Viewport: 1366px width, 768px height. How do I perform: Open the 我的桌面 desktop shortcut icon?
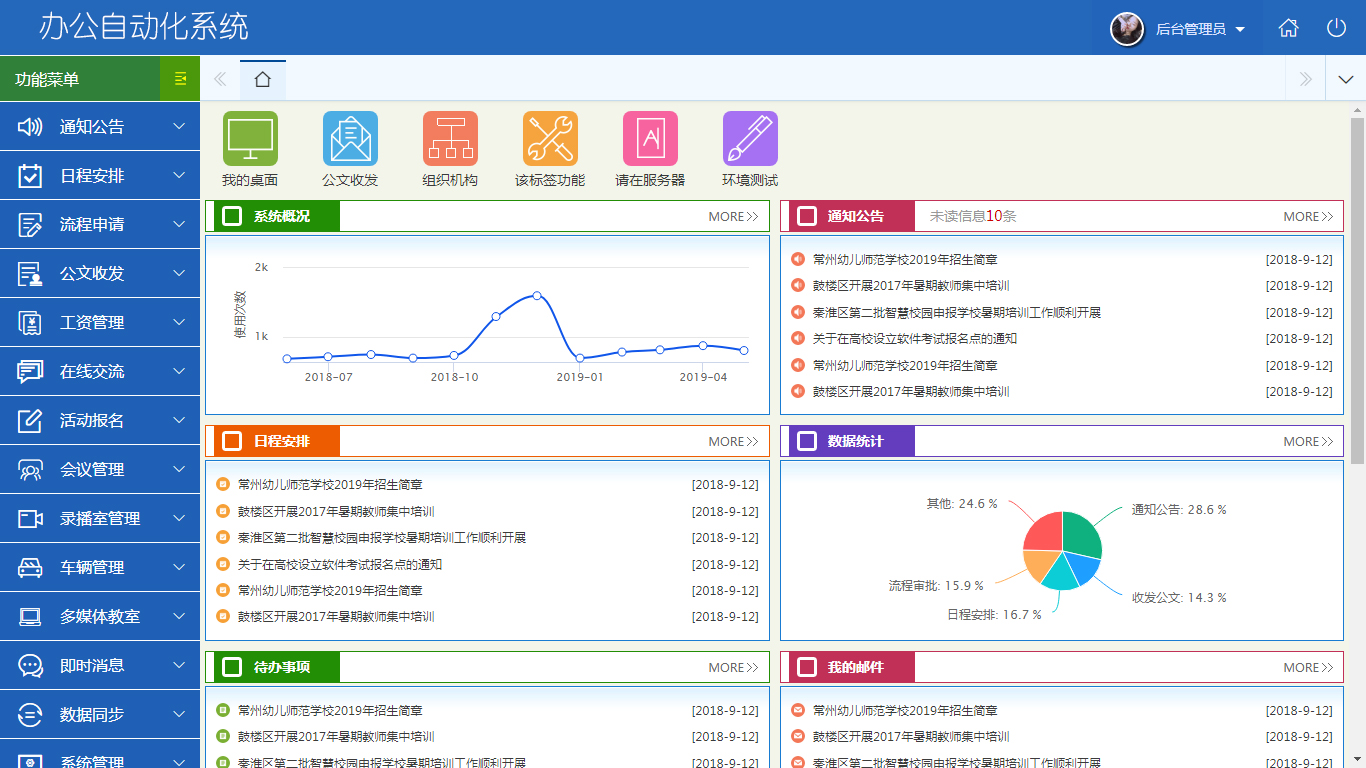pos(250,139)
